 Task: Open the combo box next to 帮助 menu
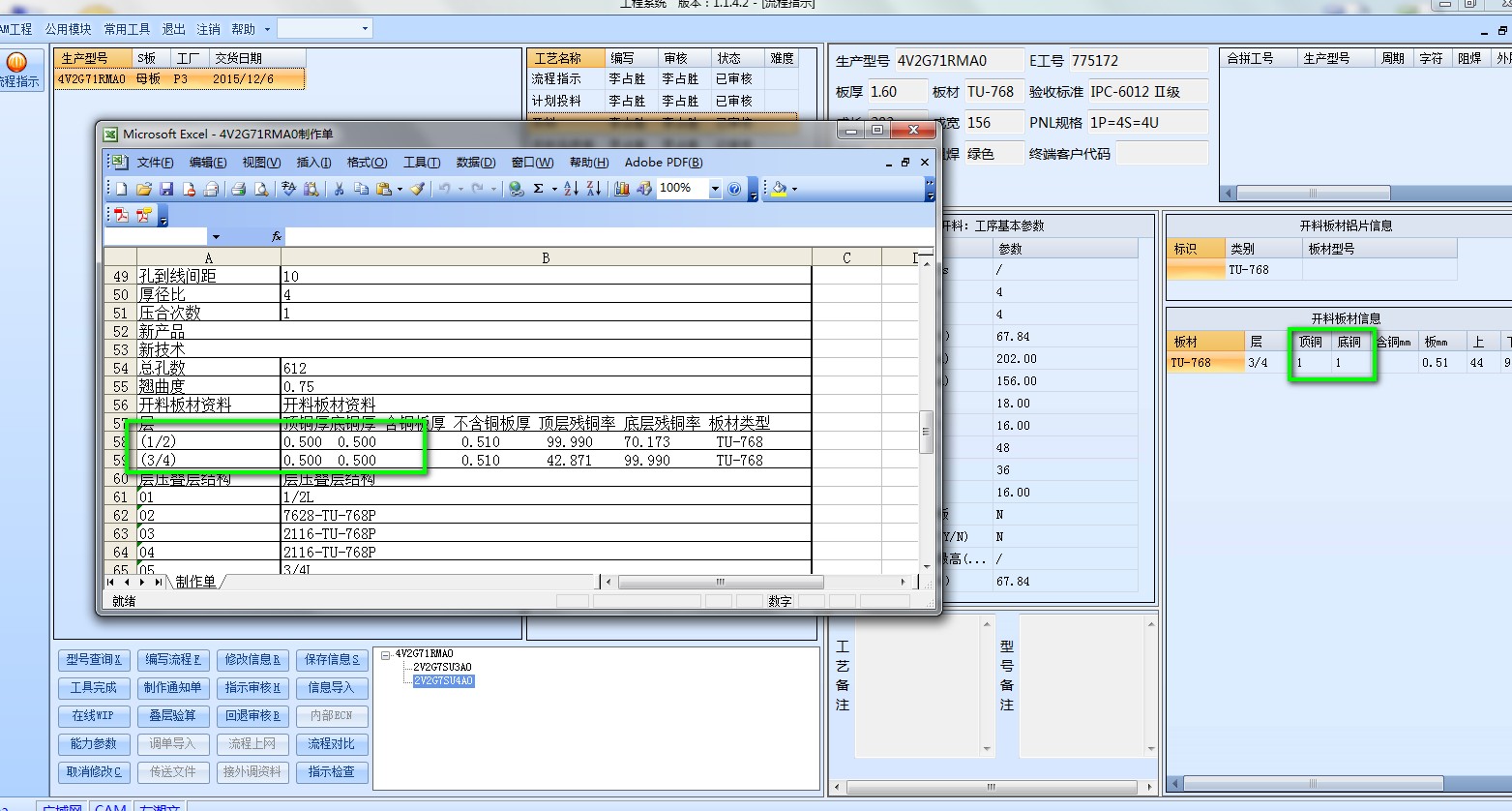coord(324,28)
